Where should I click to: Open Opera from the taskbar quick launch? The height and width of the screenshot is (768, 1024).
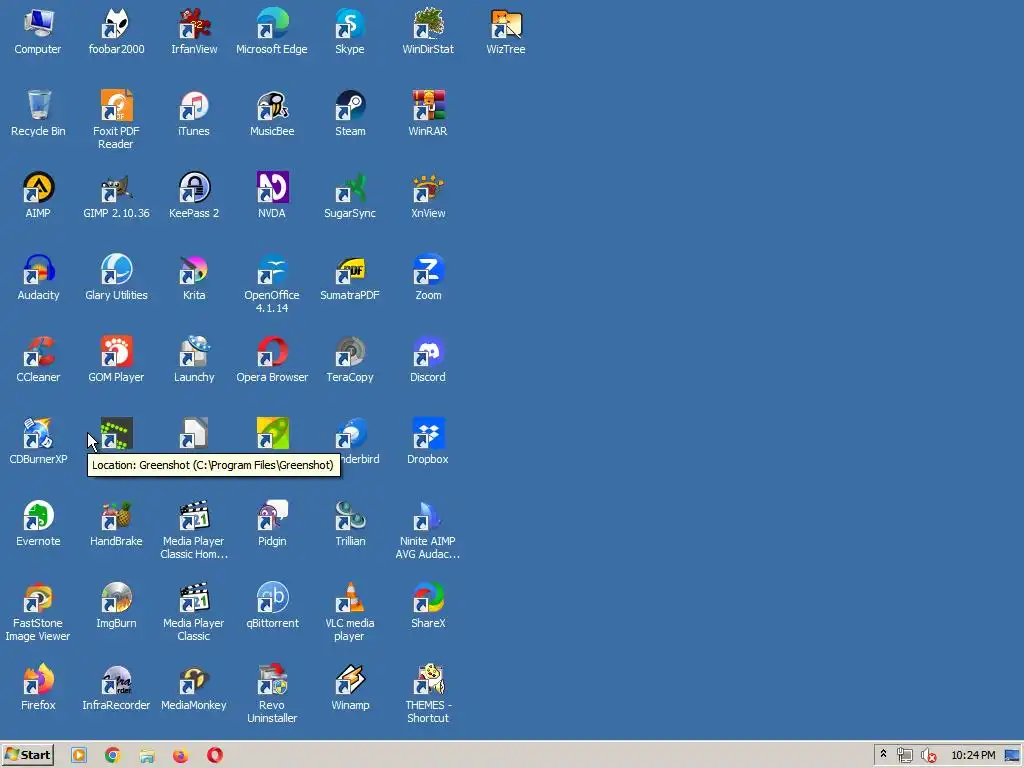point(214,756)
